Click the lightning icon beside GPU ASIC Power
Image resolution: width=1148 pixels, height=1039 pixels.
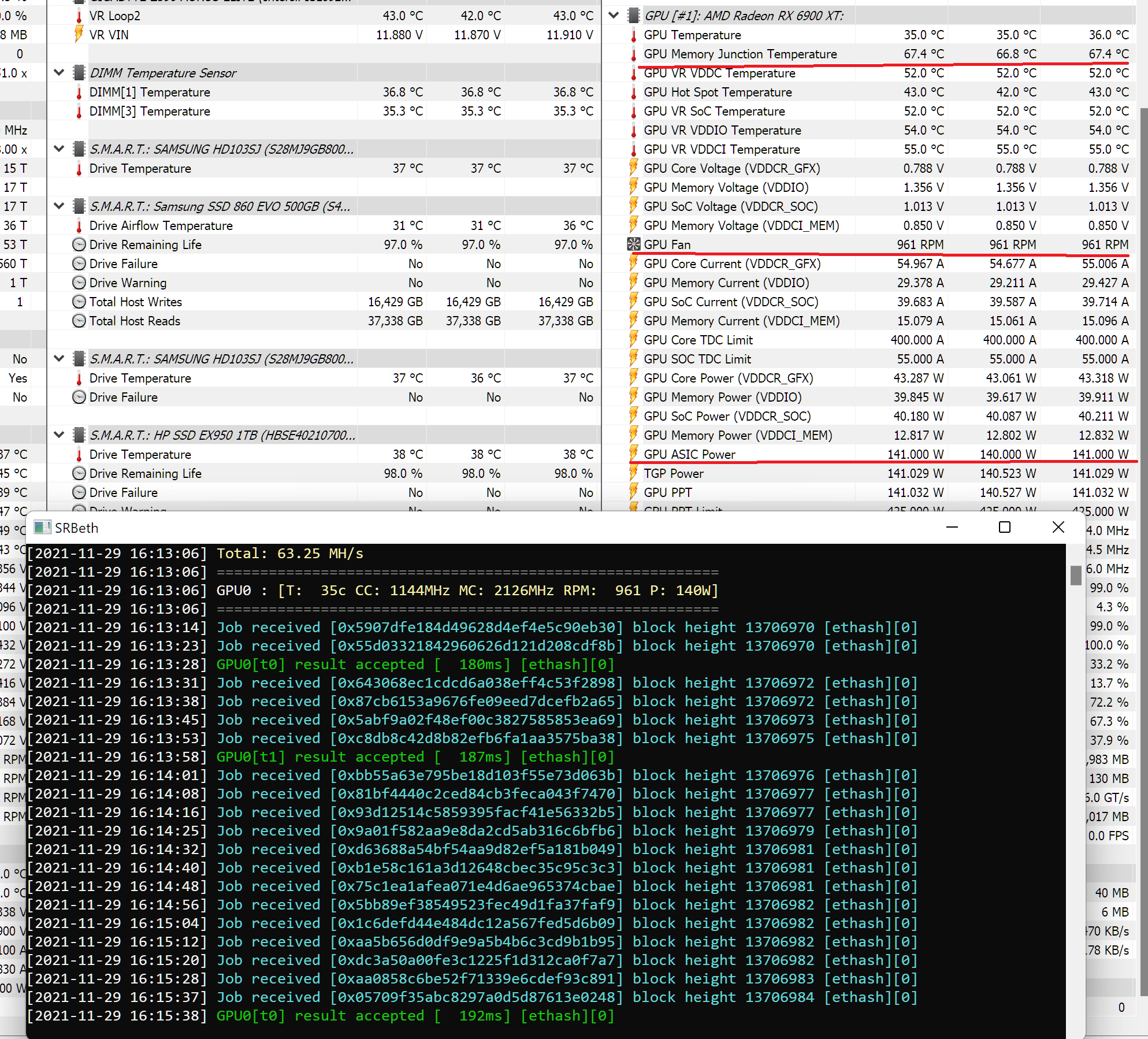tap(634, 454)
